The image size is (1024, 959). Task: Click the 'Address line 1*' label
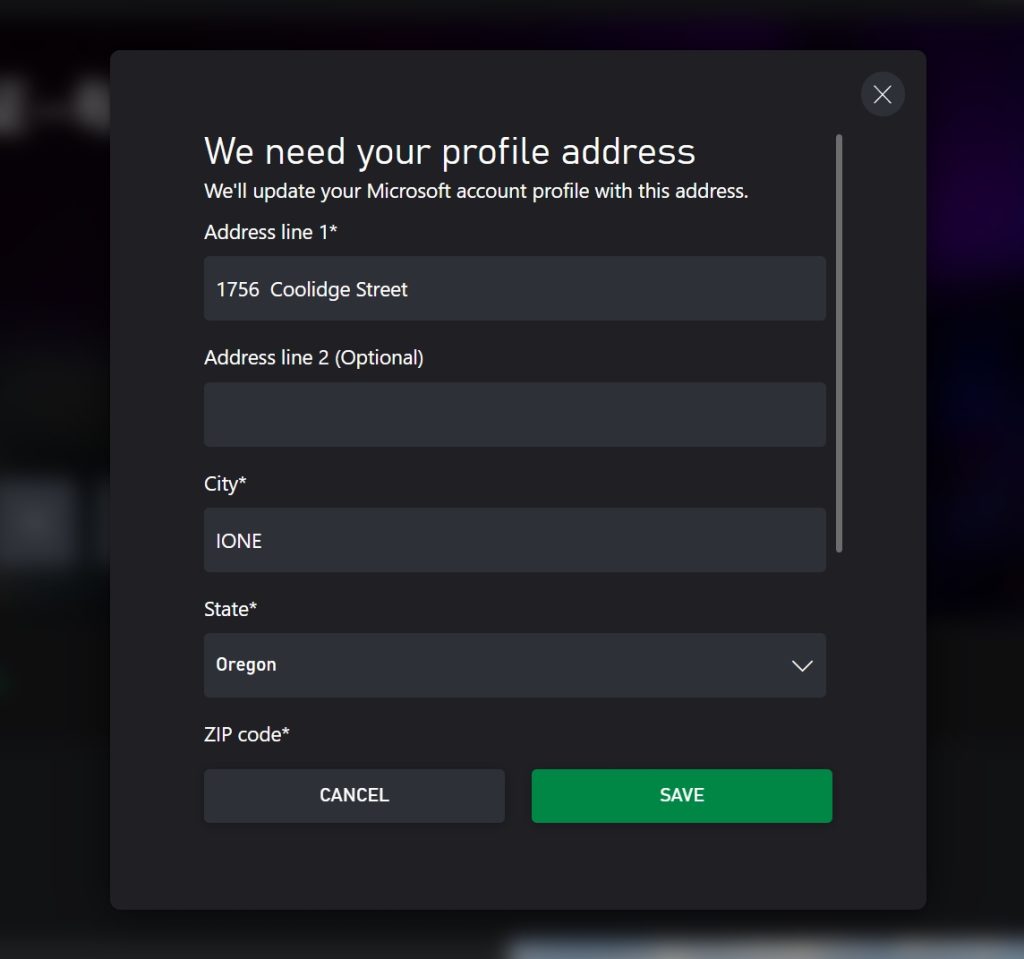[x=270, y=232]
